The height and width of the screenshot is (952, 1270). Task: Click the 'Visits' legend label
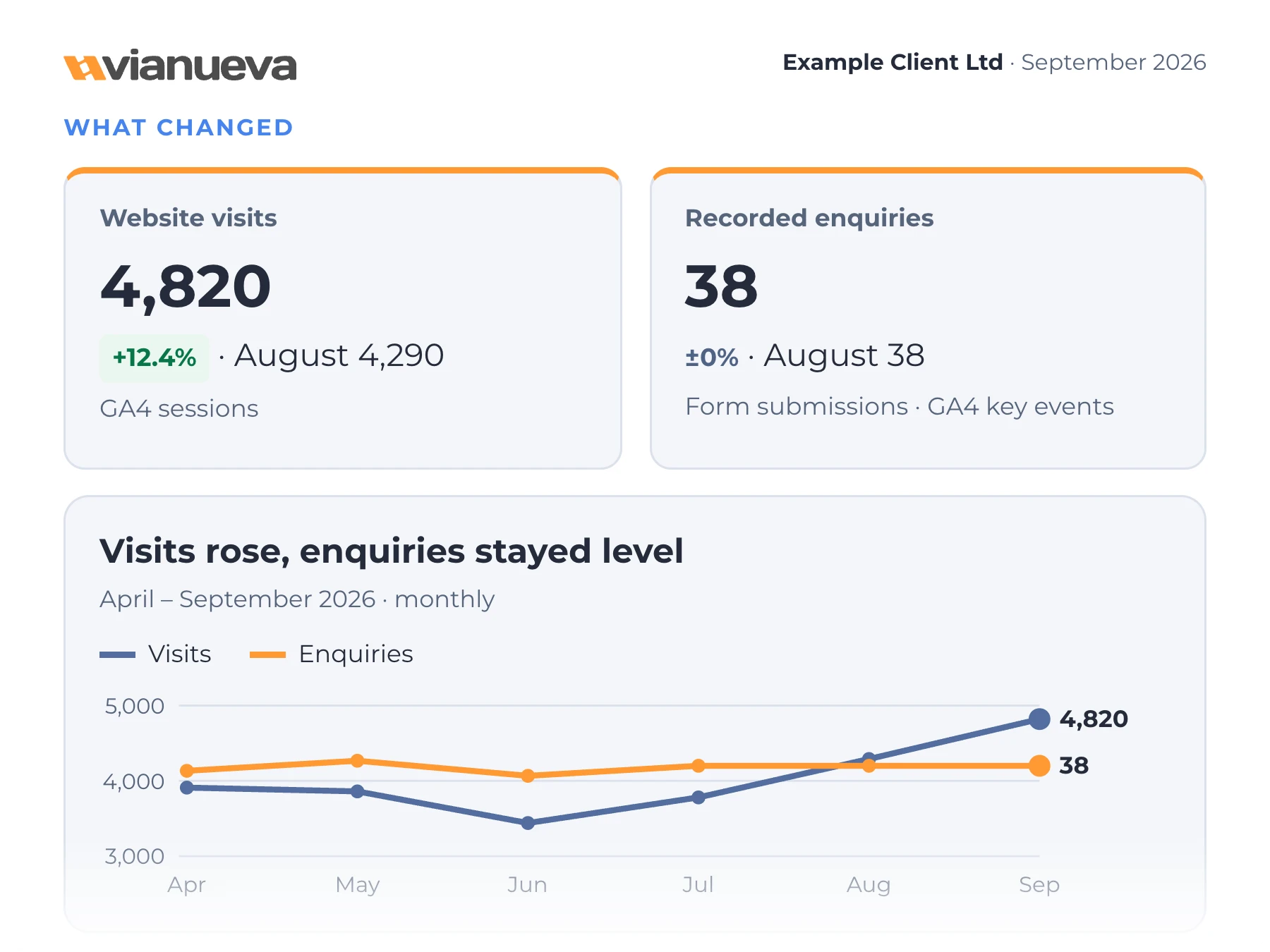click(x=180, y=654)
